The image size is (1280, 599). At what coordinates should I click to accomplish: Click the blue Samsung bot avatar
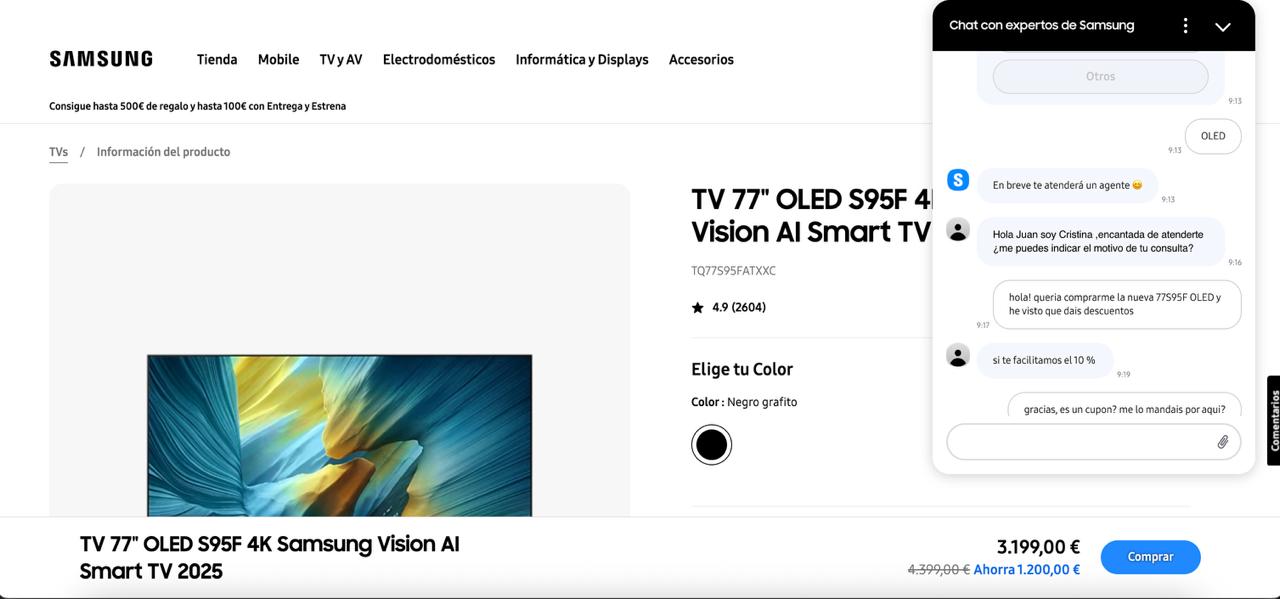point(958,180)
